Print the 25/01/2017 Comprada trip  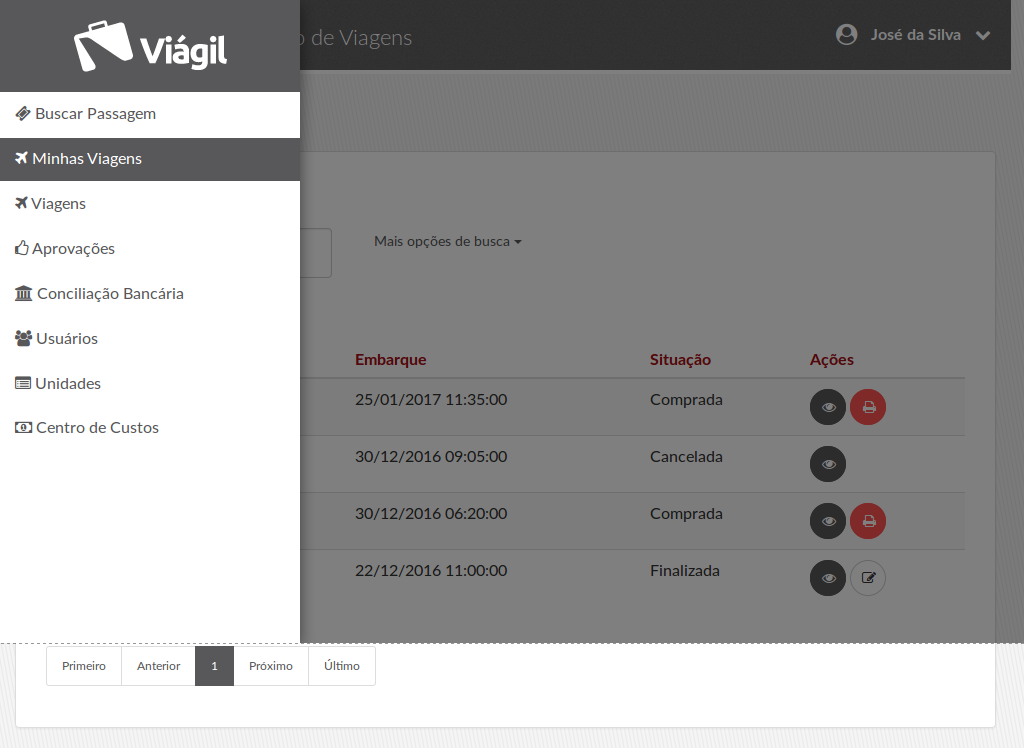[868, 407]
